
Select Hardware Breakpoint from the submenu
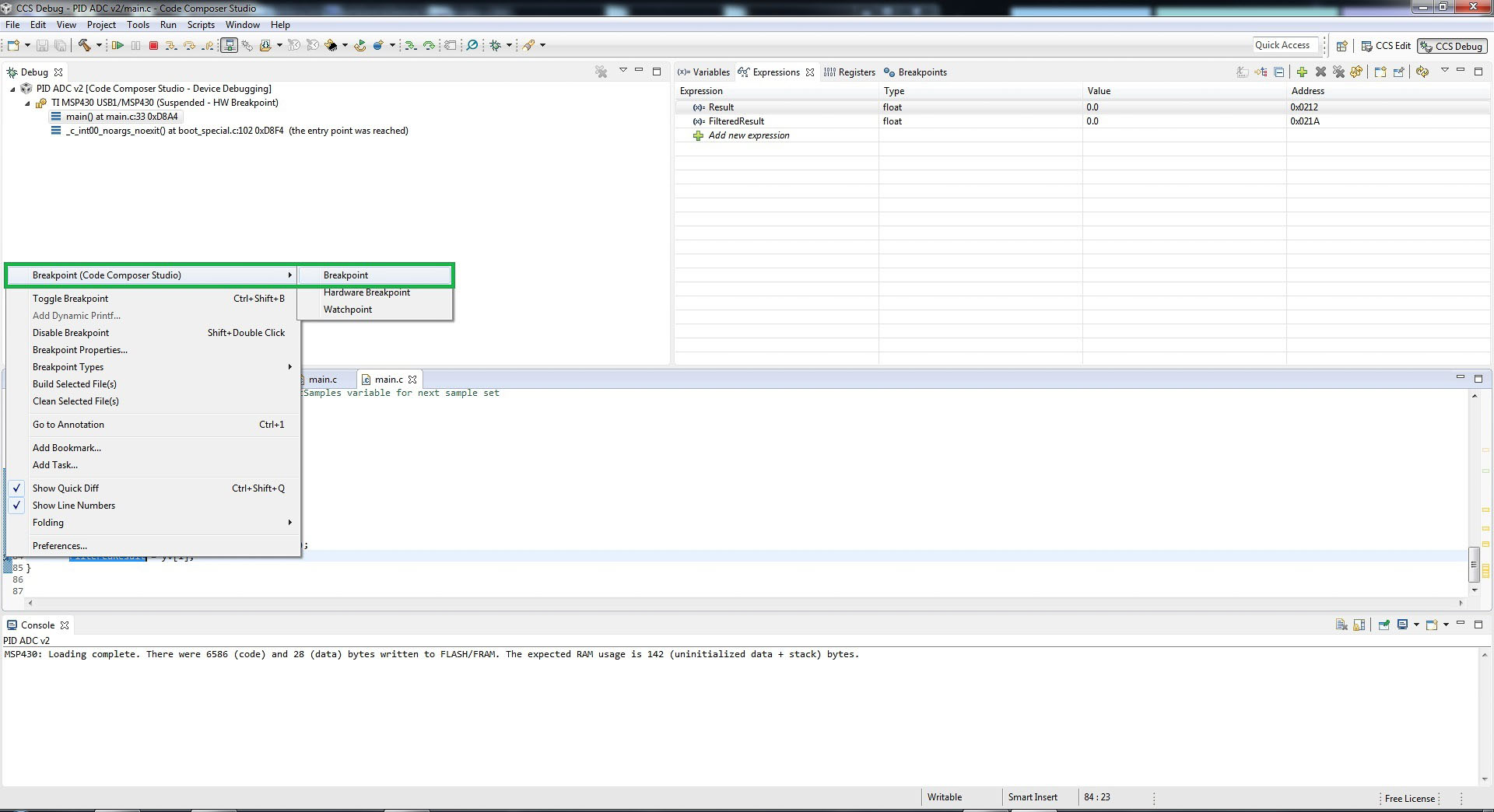pos(366,292)
